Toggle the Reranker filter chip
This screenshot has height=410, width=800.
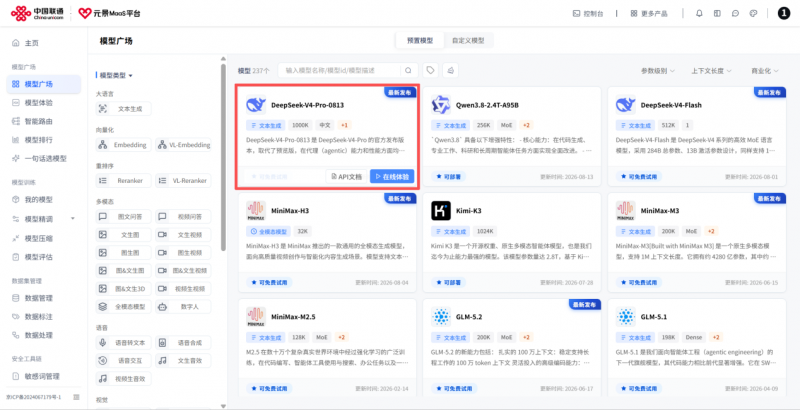tap(123, 181)
